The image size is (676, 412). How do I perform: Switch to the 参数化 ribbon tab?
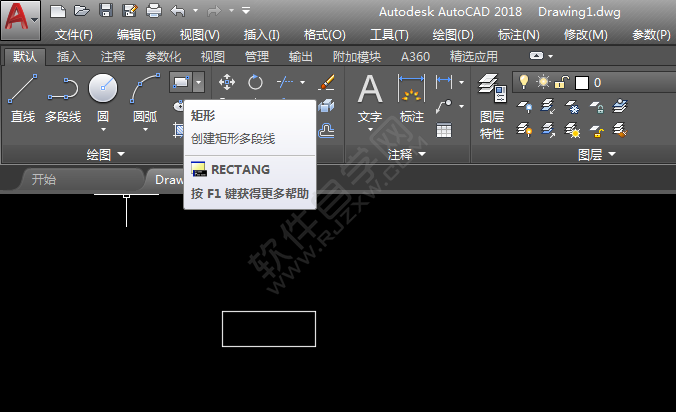click(163, 56)
